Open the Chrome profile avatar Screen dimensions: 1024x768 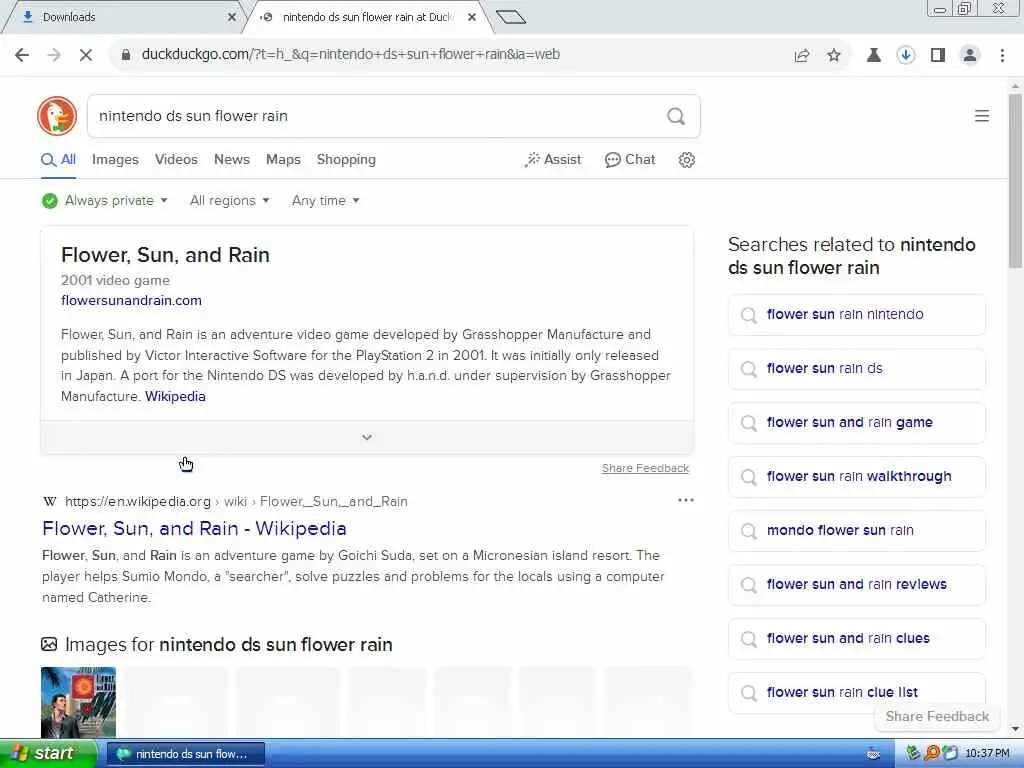(x=970, y=56)
